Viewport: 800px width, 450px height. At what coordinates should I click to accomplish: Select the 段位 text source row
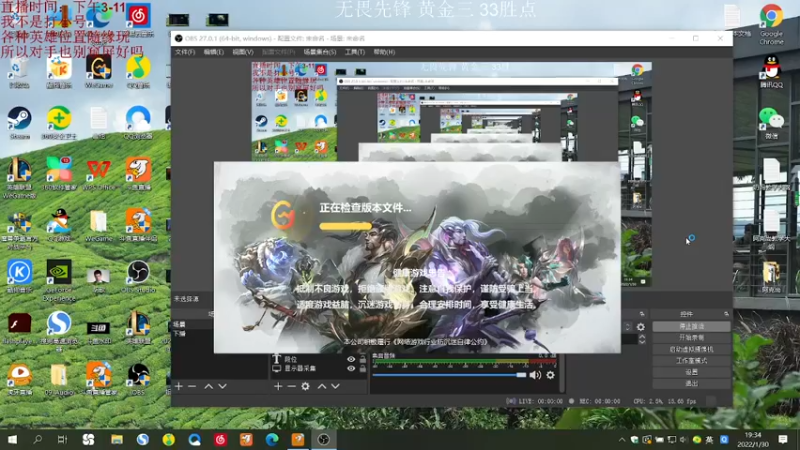[319, 359]
